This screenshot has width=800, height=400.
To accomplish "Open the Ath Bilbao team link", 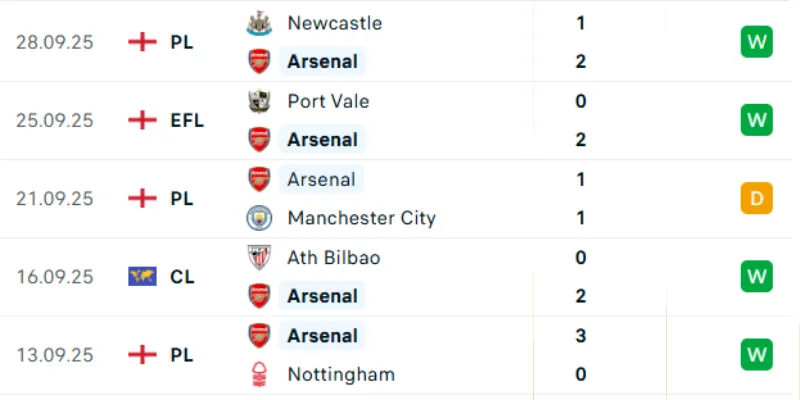I will point(333,258).
